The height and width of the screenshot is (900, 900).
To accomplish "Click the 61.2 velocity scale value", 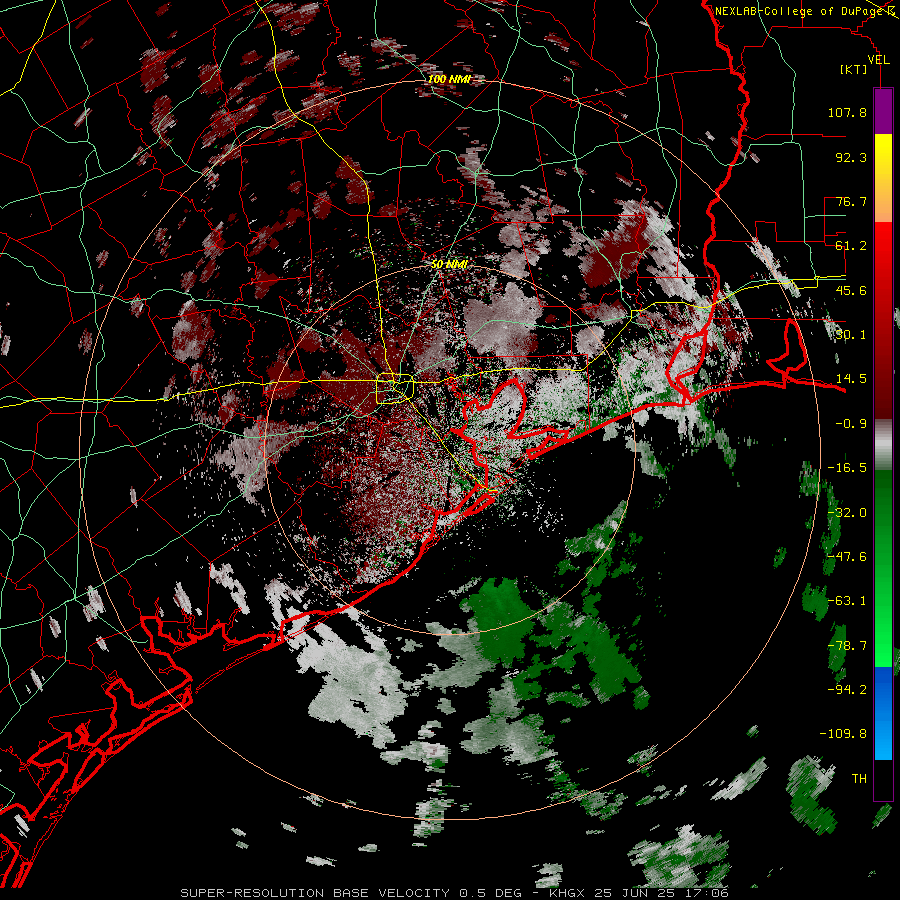I will click(x=851, y=246).
